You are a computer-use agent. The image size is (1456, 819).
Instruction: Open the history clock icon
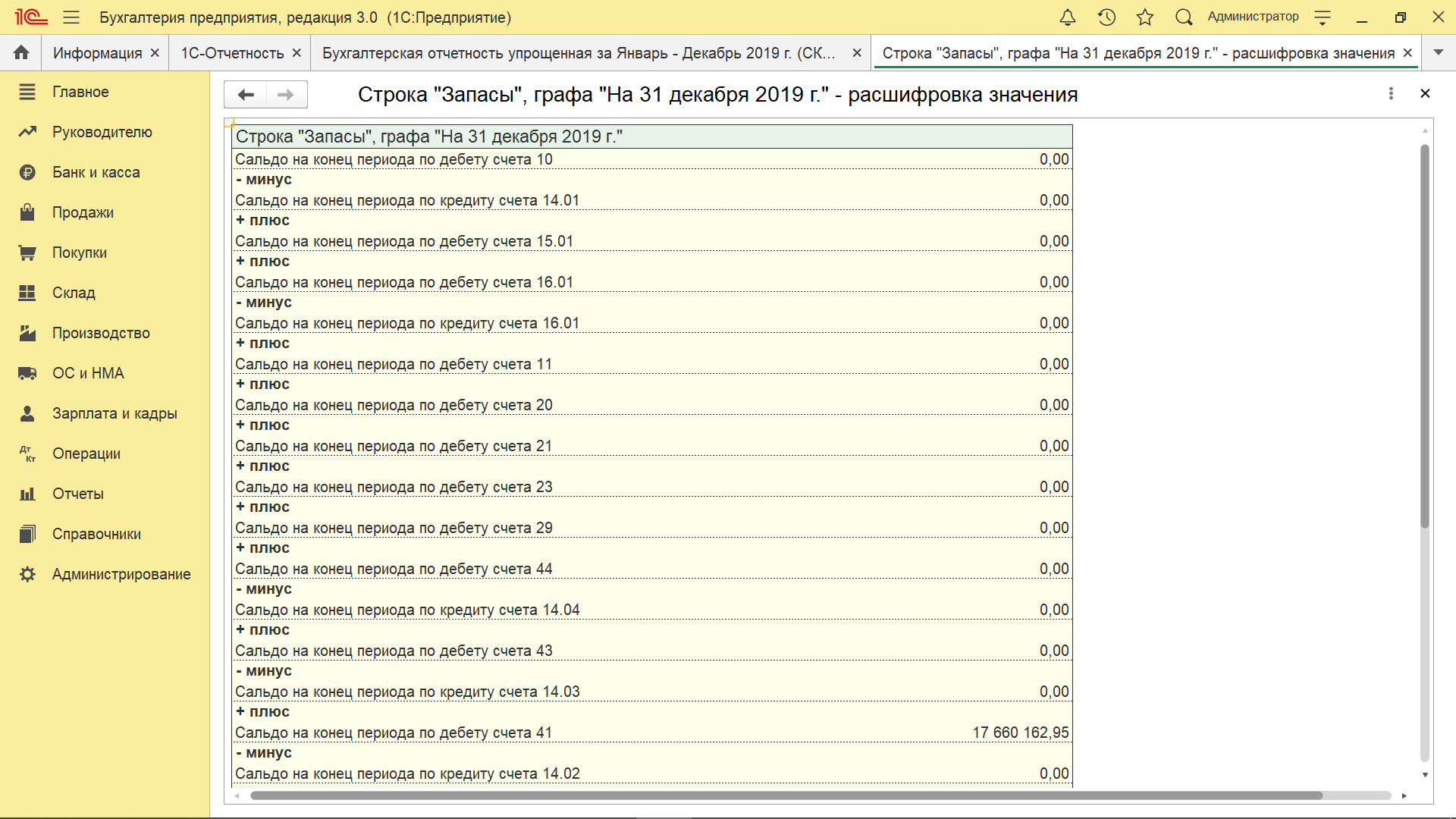1106,17
